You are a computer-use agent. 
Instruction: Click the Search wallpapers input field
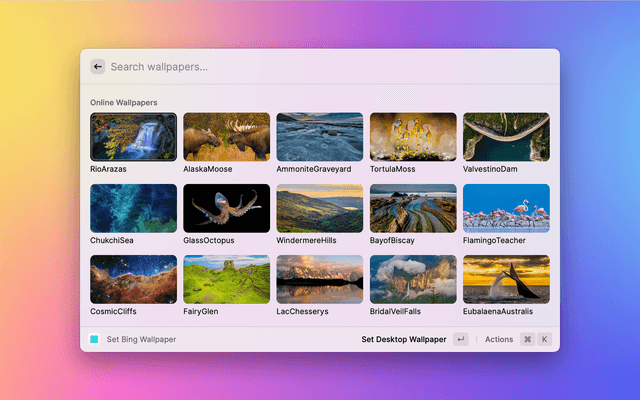pyautogui.click(x=320, y=67)
